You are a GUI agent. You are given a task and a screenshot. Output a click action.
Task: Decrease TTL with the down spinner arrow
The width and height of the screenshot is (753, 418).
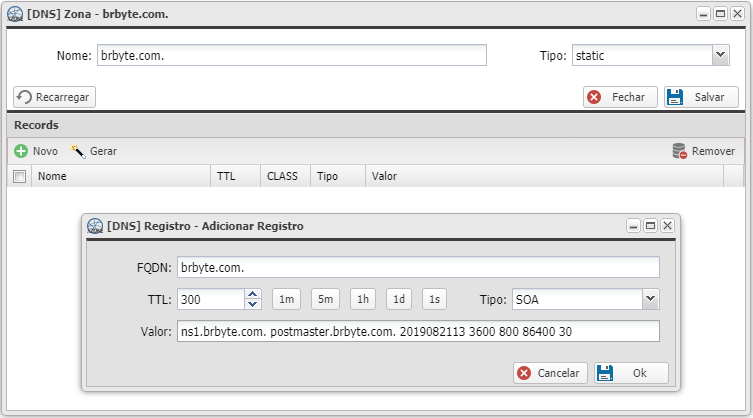pyautogui.click(x=253, y=304)
